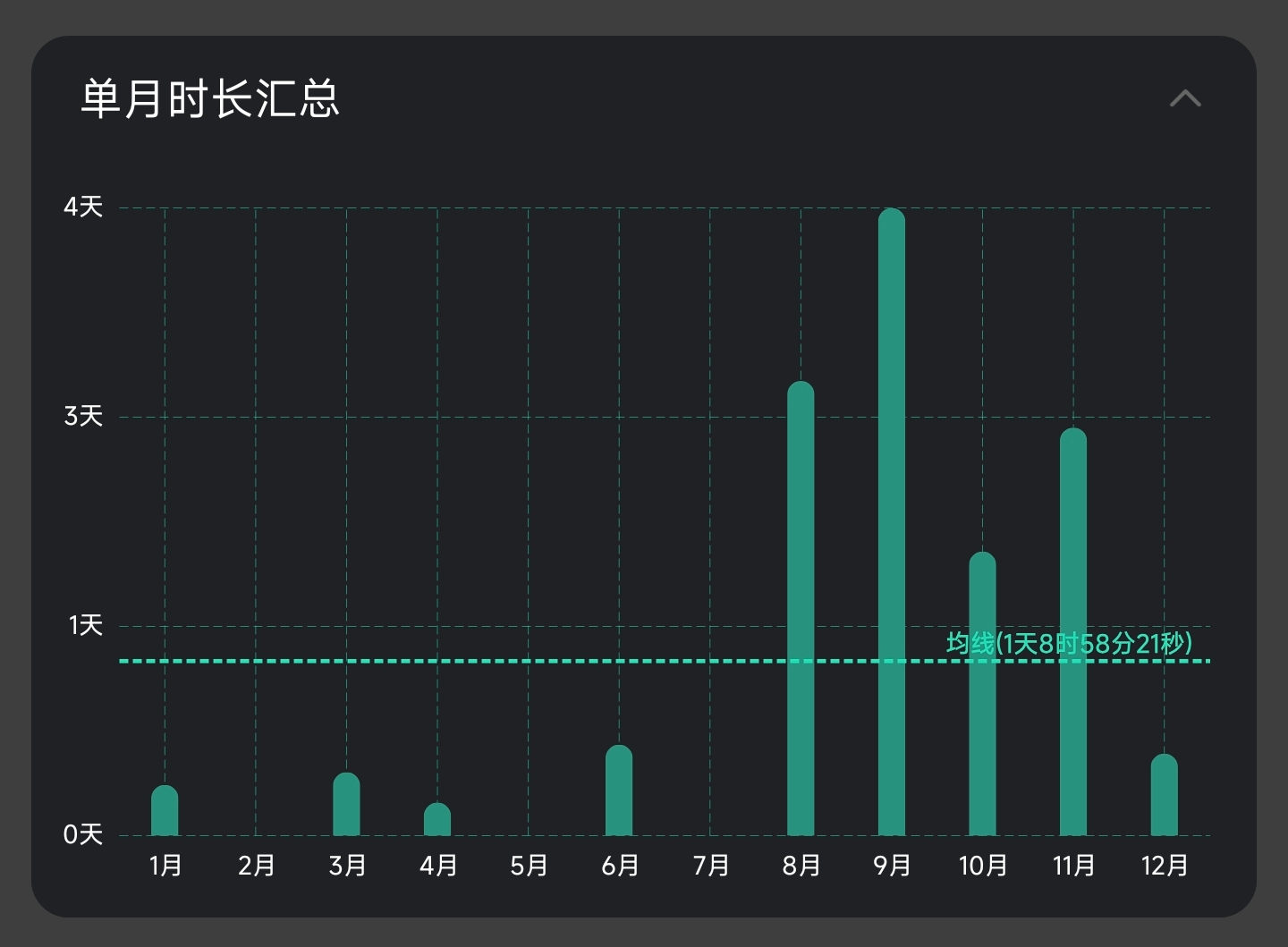This screenshot has height=947, width=1288.
Task: Select the November bar in the chart
Action: coord(1073,631)
